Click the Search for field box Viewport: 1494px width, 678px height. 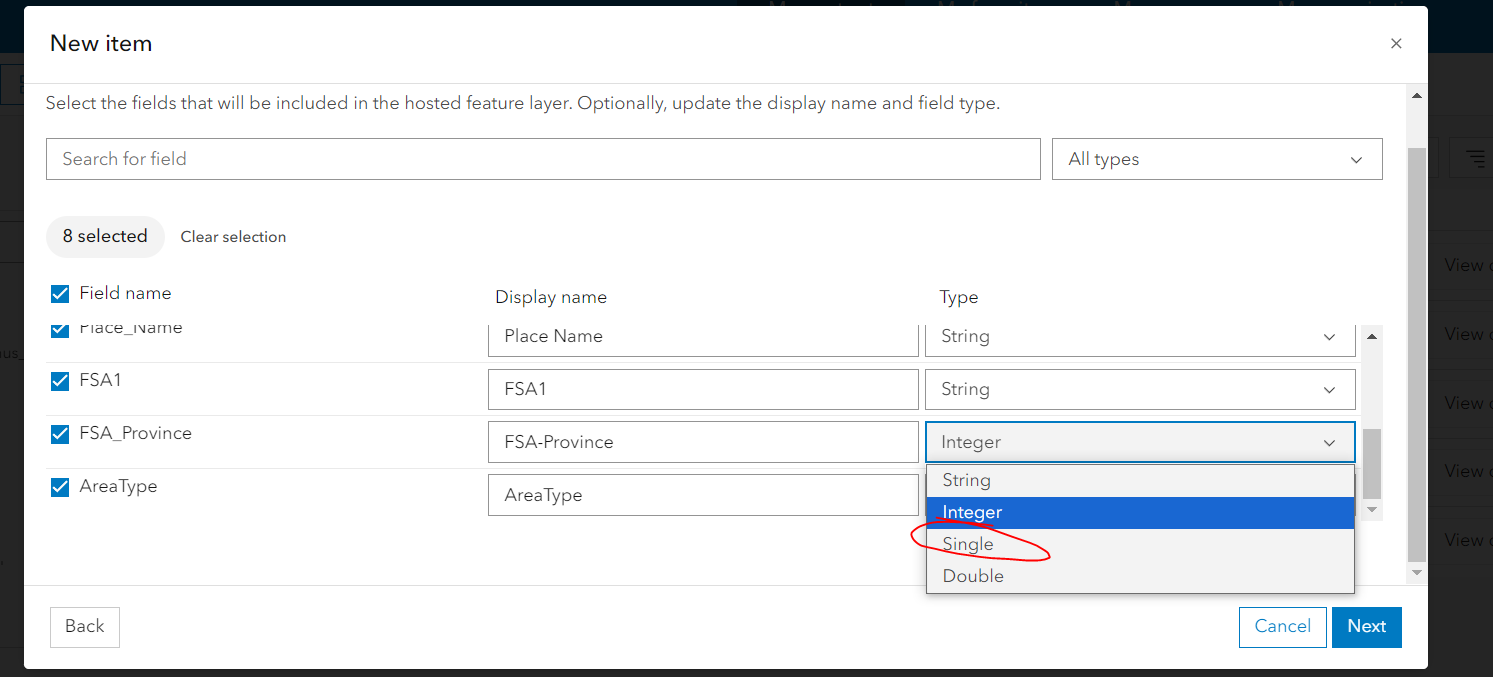point(543,159)
